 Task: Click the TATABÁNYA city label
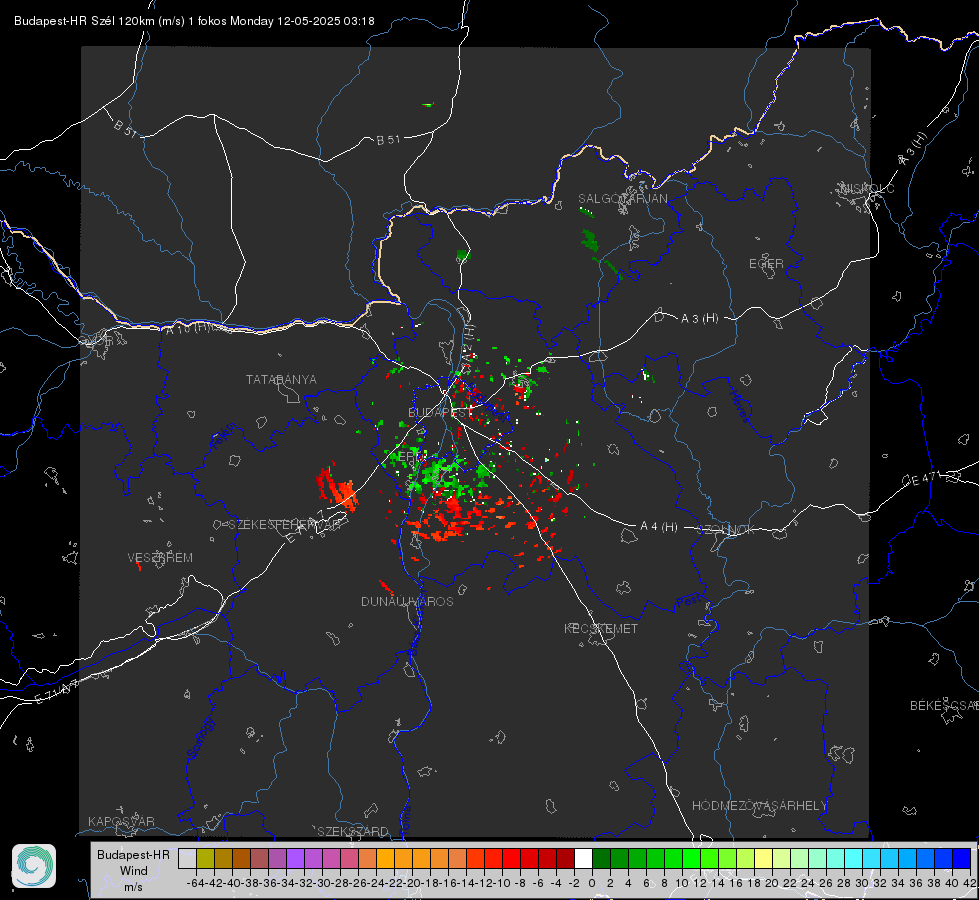pos(281,380)
